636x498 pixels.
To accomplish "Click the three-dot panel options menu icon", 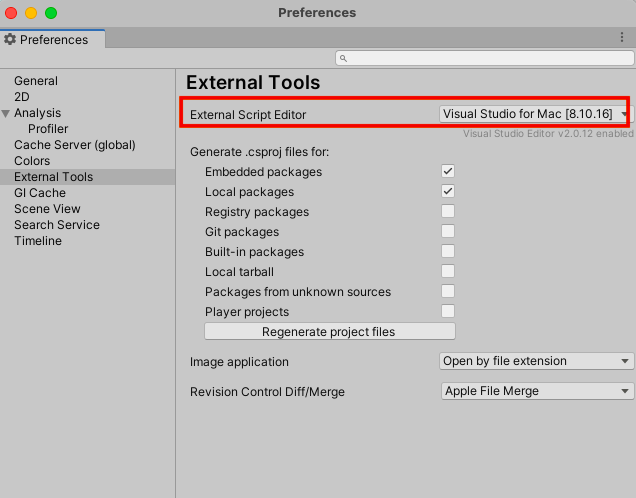I will coord(622,38).
